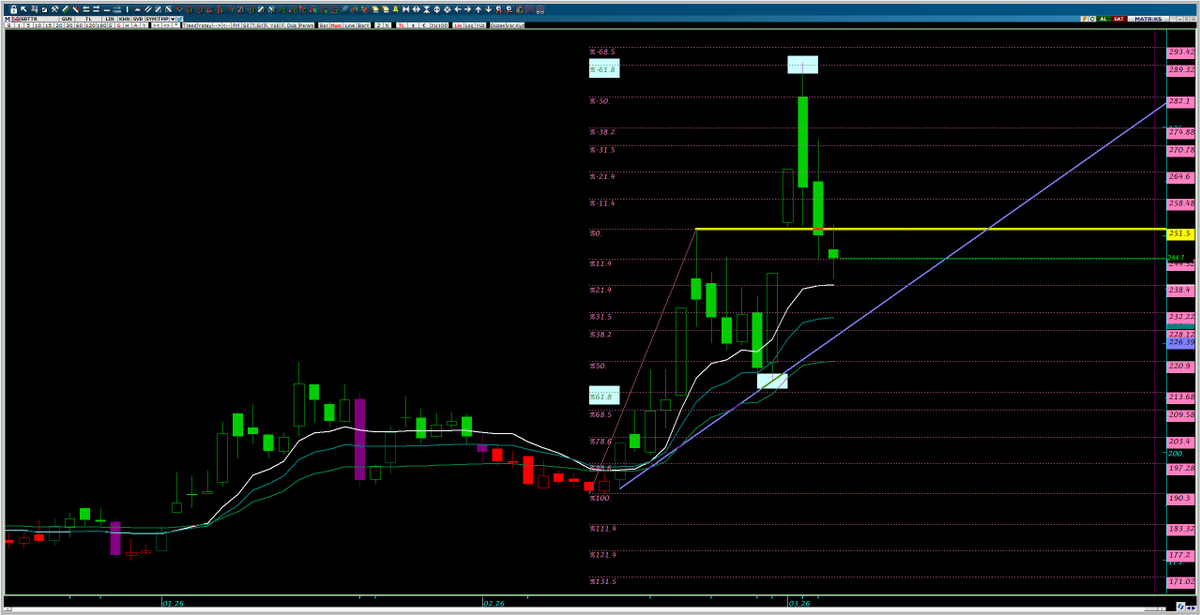Choose the 60 minute period button

pyautogui.click(x=79, y=25)
